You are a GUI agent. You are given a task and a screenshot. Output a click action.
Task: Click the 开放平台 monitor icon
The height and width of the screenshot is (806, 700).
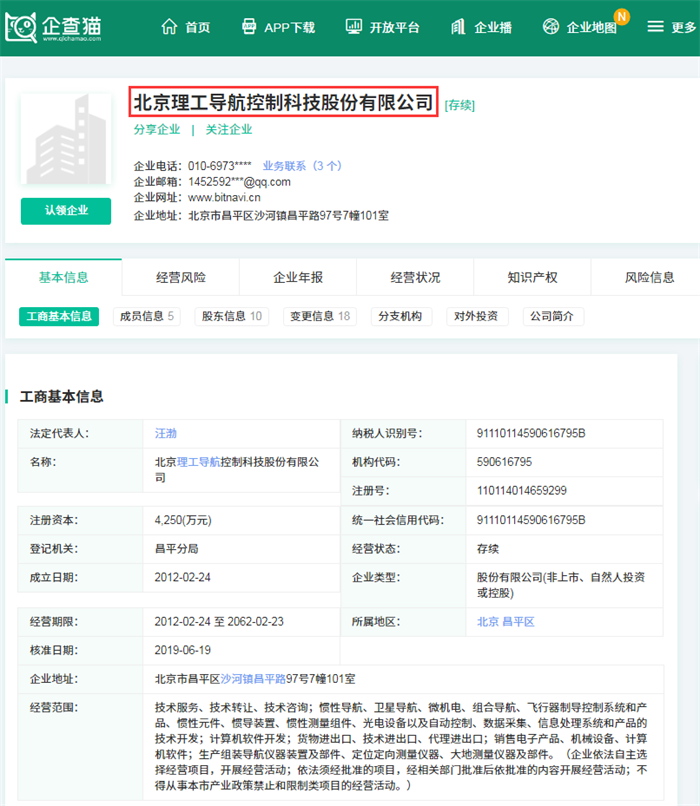coord(354,26)
